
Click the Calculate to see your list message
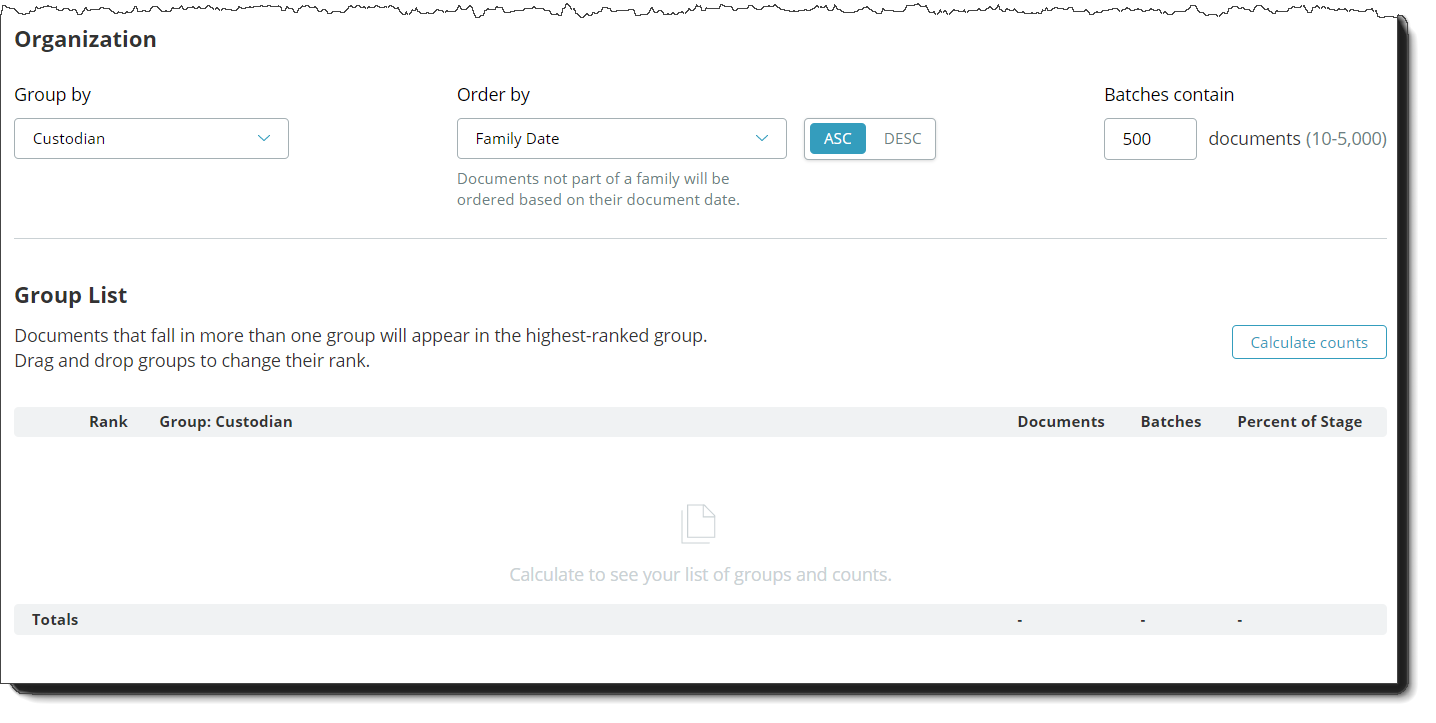pyautogui.click(x=700, y=575)
